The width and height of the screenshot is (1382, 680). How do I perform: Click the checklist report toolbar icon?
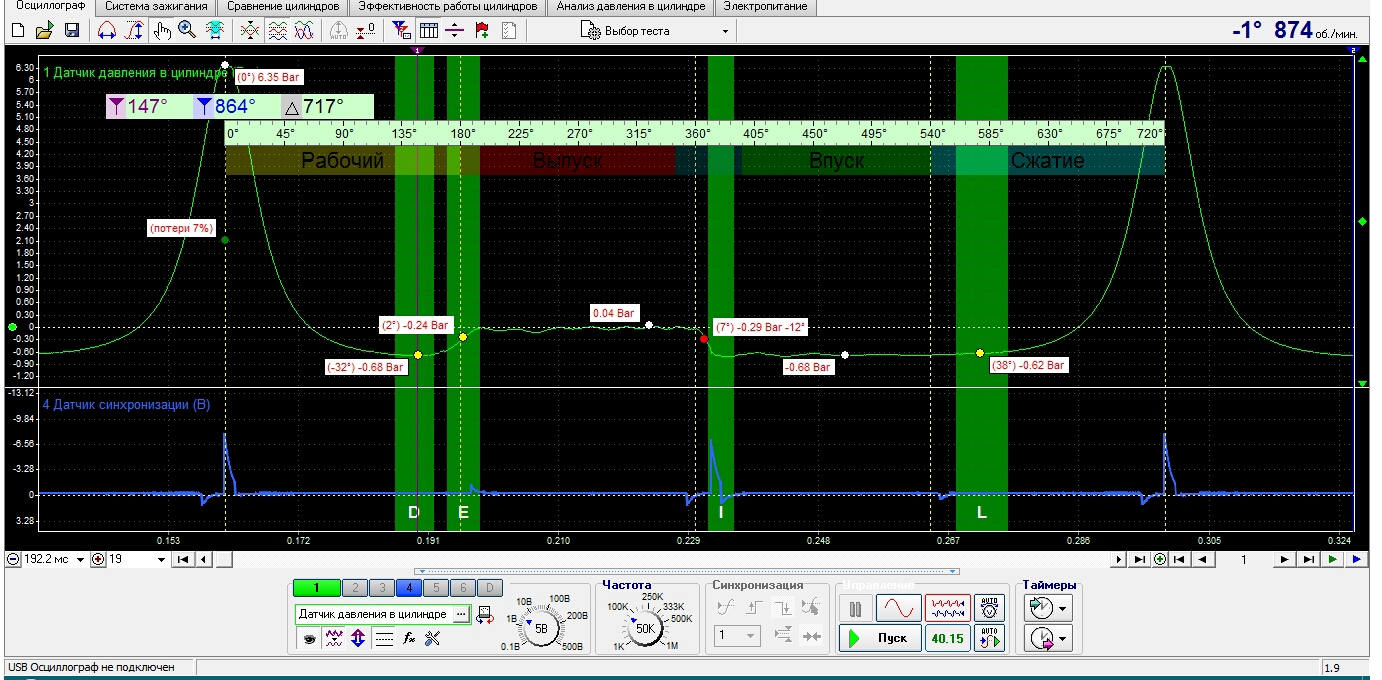point(508,31)
